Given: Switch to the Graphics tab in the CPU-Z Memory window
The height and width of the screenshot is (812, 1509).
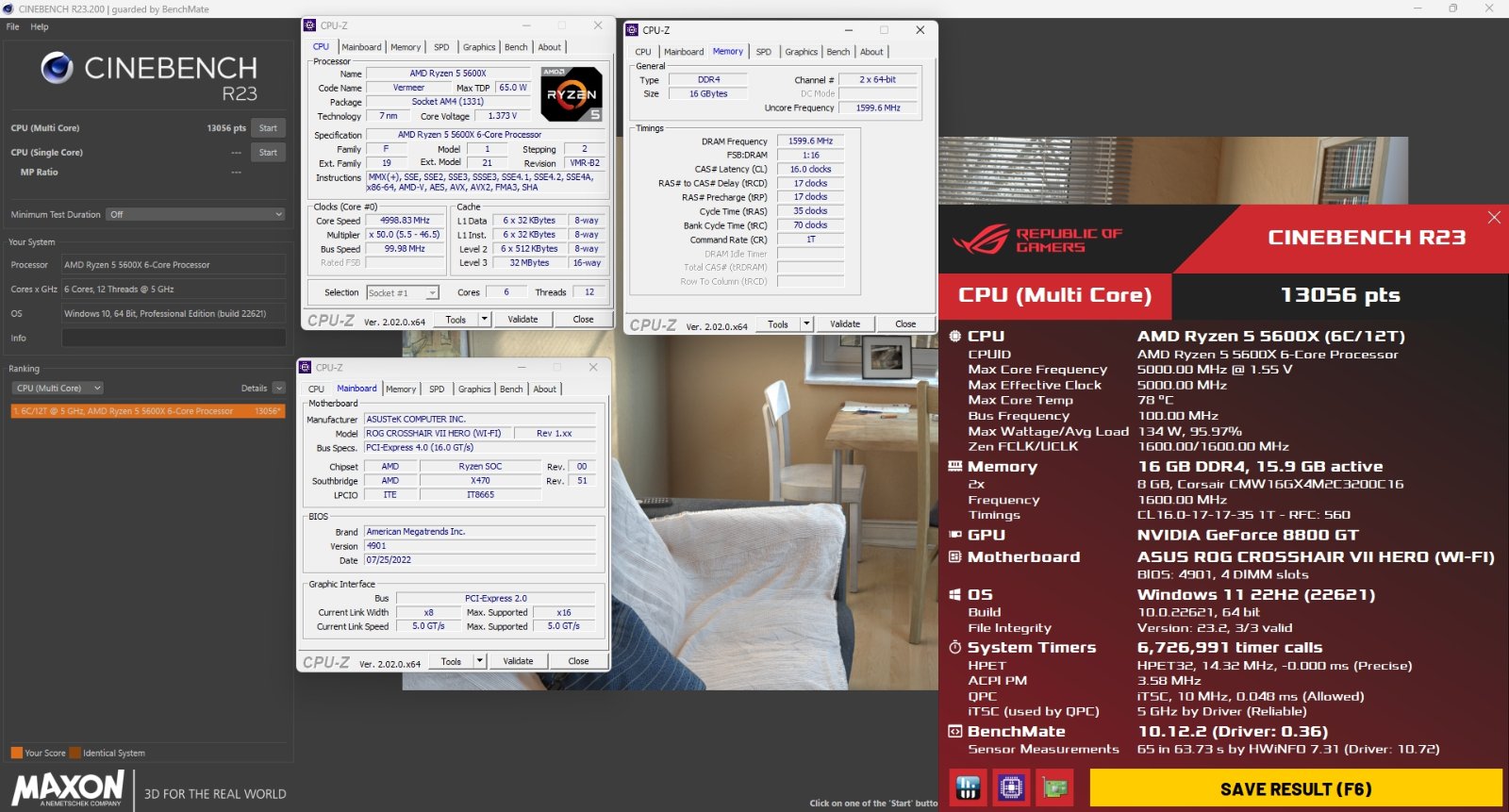Looking at the screenshot, I should coord(802,52).
